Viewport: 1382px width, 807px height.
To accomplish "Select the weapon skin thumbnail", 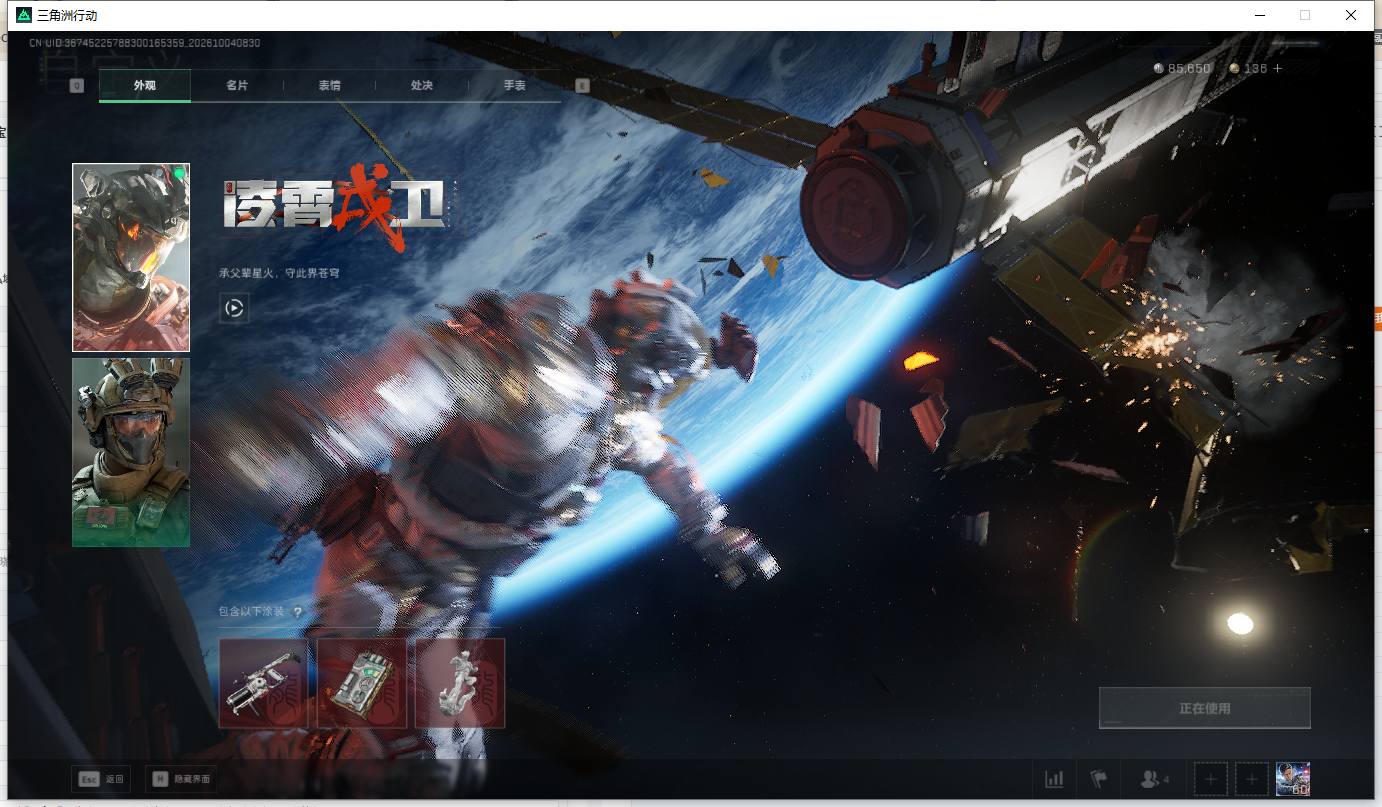I will (264, 683).
